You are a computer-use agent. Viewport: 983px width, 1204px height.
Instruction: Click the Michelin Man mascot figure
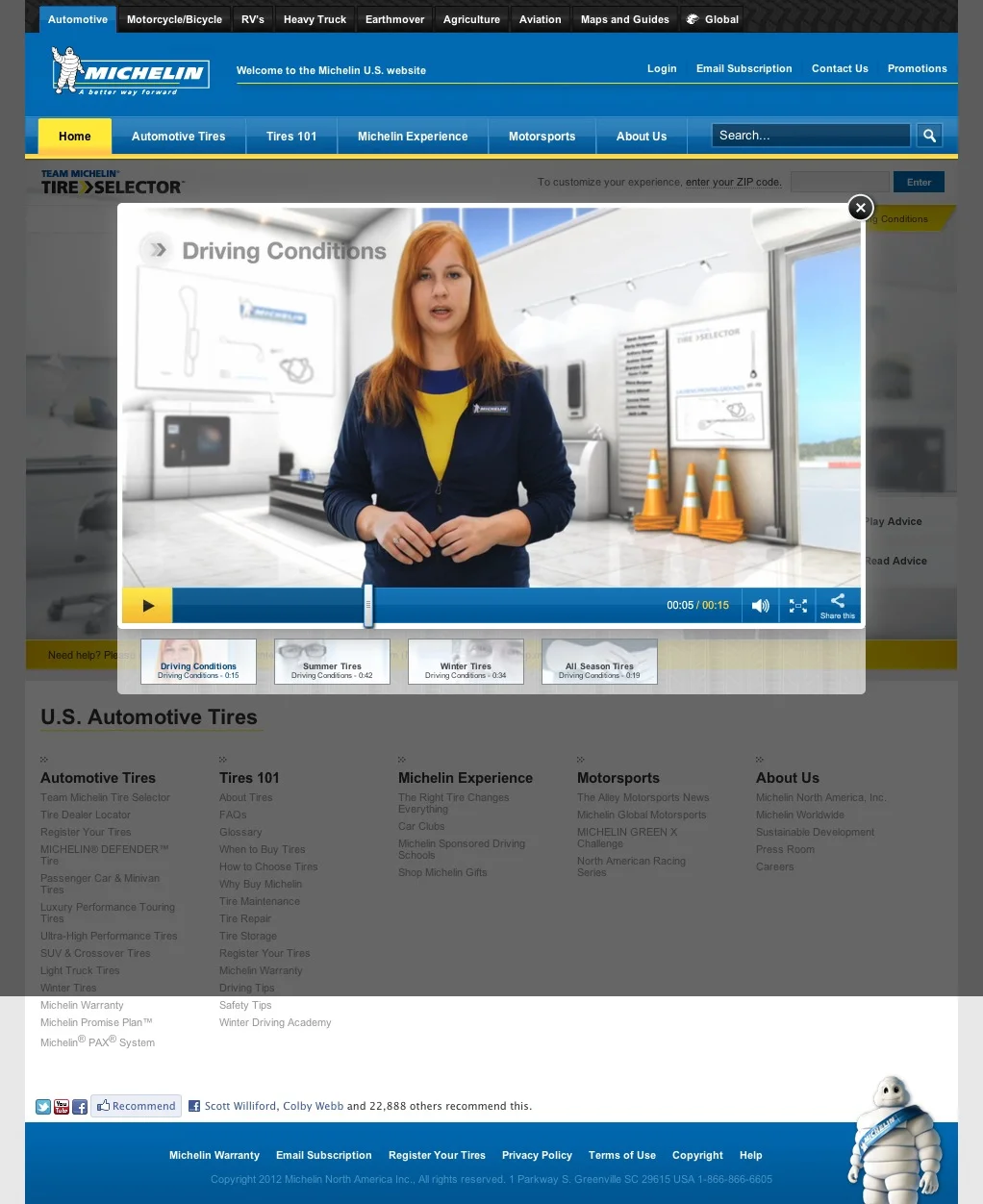coord(894,1139)
